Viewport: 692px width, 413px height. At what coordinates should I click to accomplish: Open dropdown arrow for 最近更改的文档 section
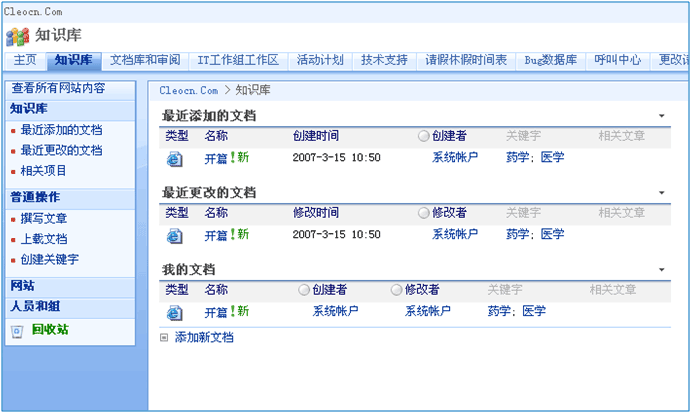click(x=662, y=193)
